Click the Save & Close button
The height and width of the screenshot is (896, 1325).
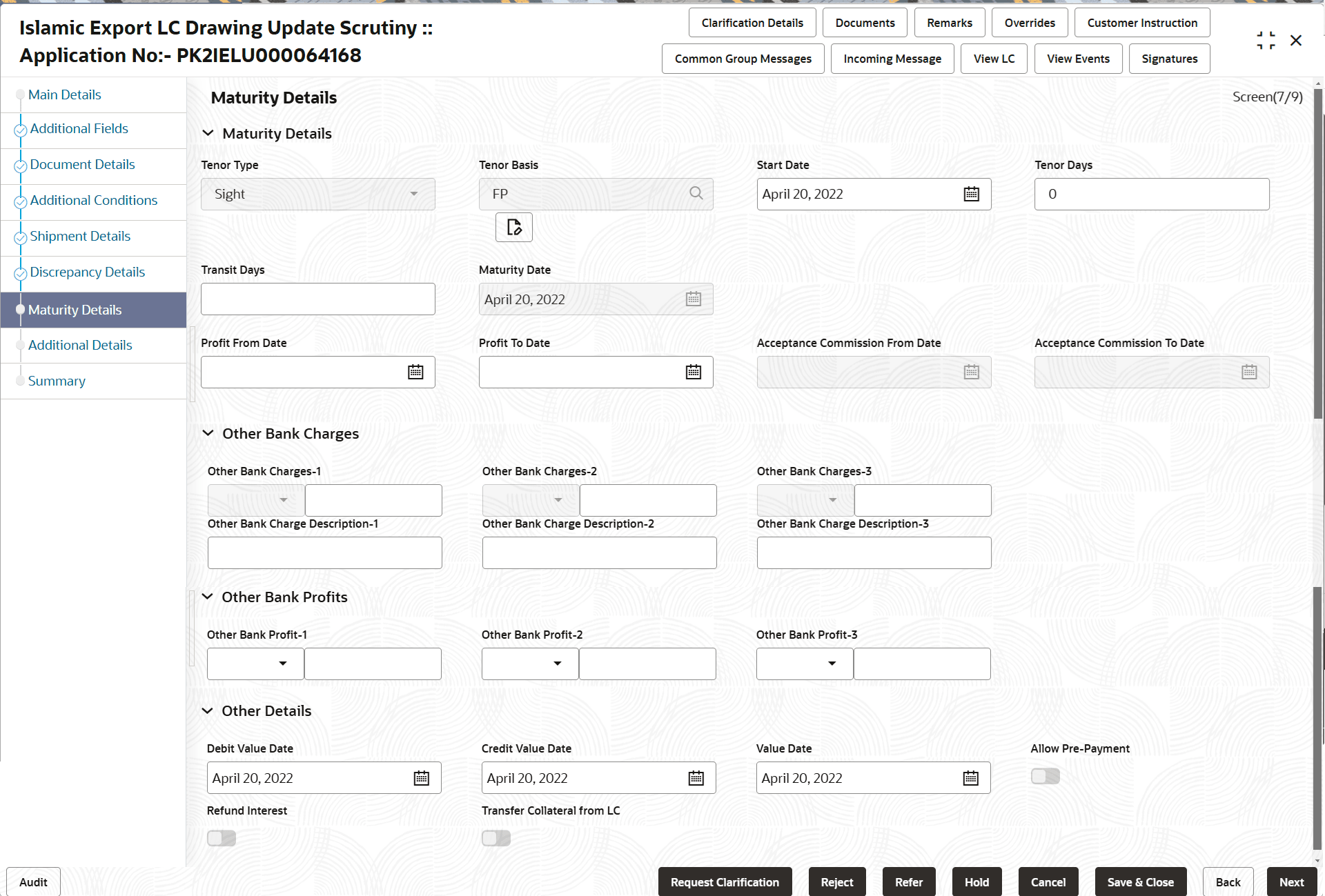pyautogui.click(x=1140, y=882)
